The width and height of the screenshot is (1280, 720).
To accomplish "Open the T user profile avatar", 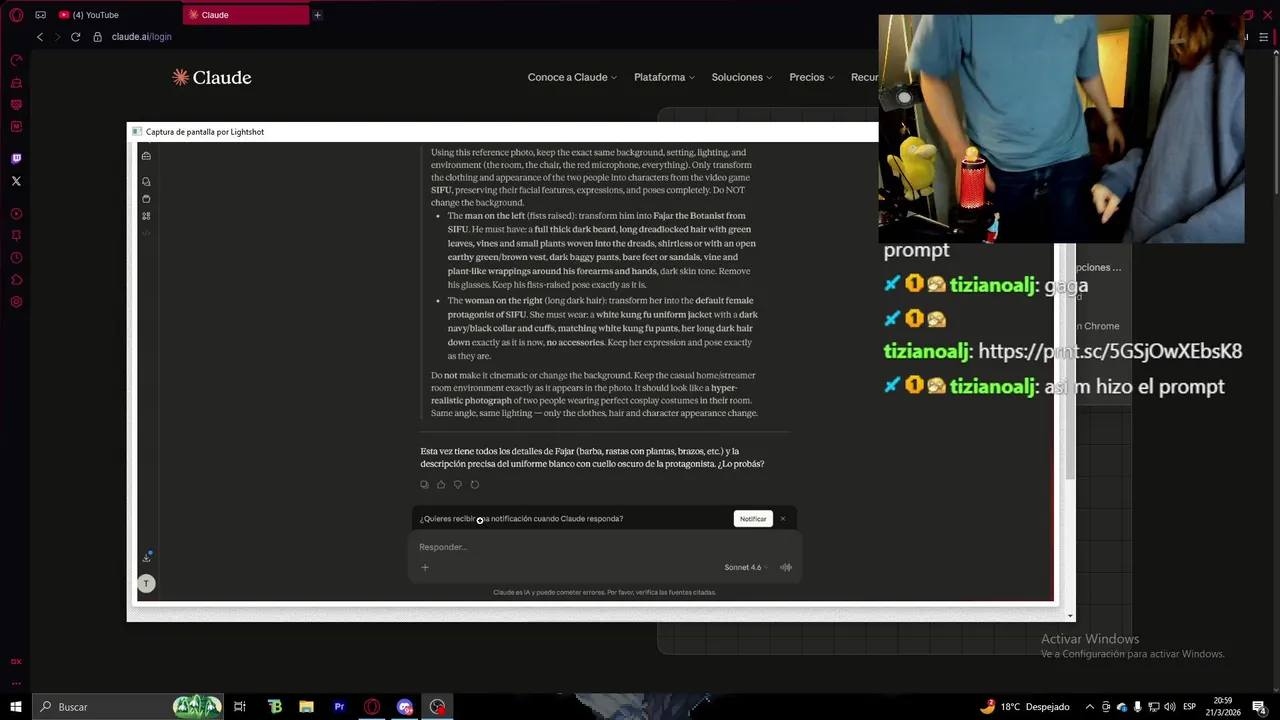I will tap(146, 583).
